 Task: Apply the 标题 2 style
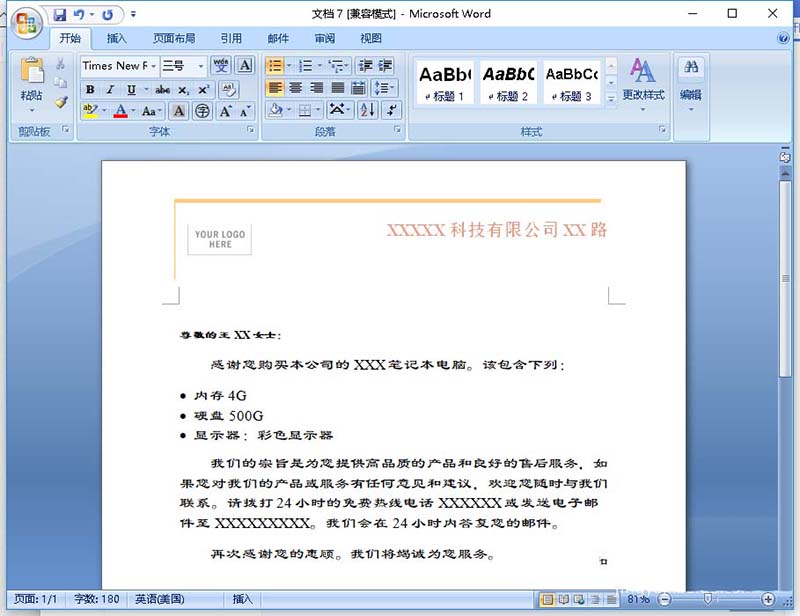(x=508, y=82)
